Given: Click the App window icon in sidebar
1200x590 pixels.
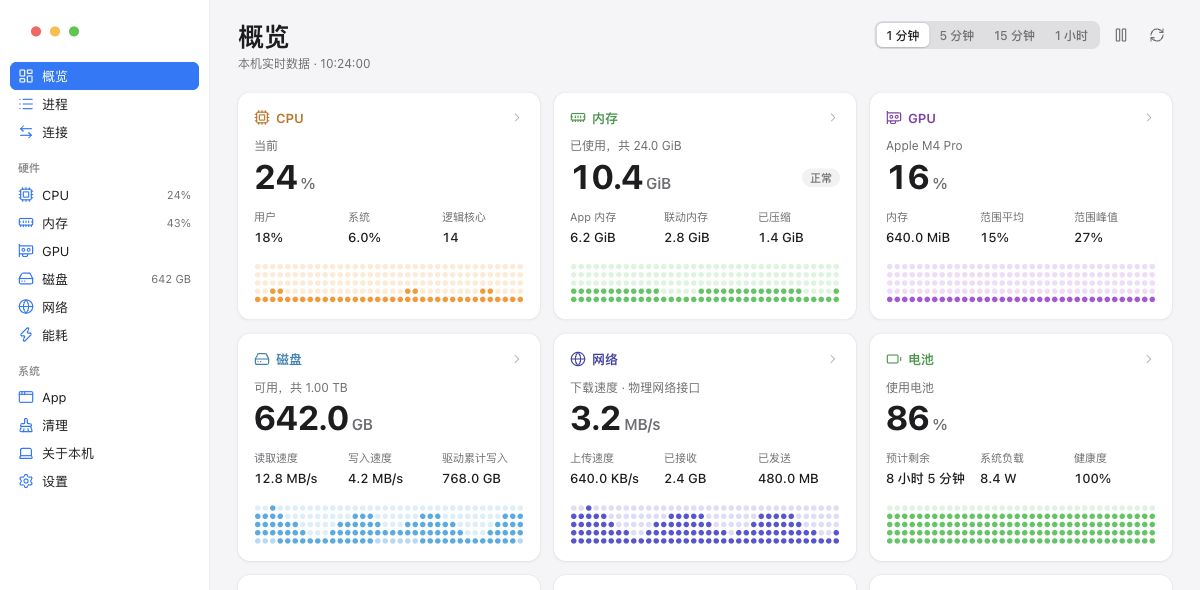Looking at the screenshot, I should click(26, 397).
